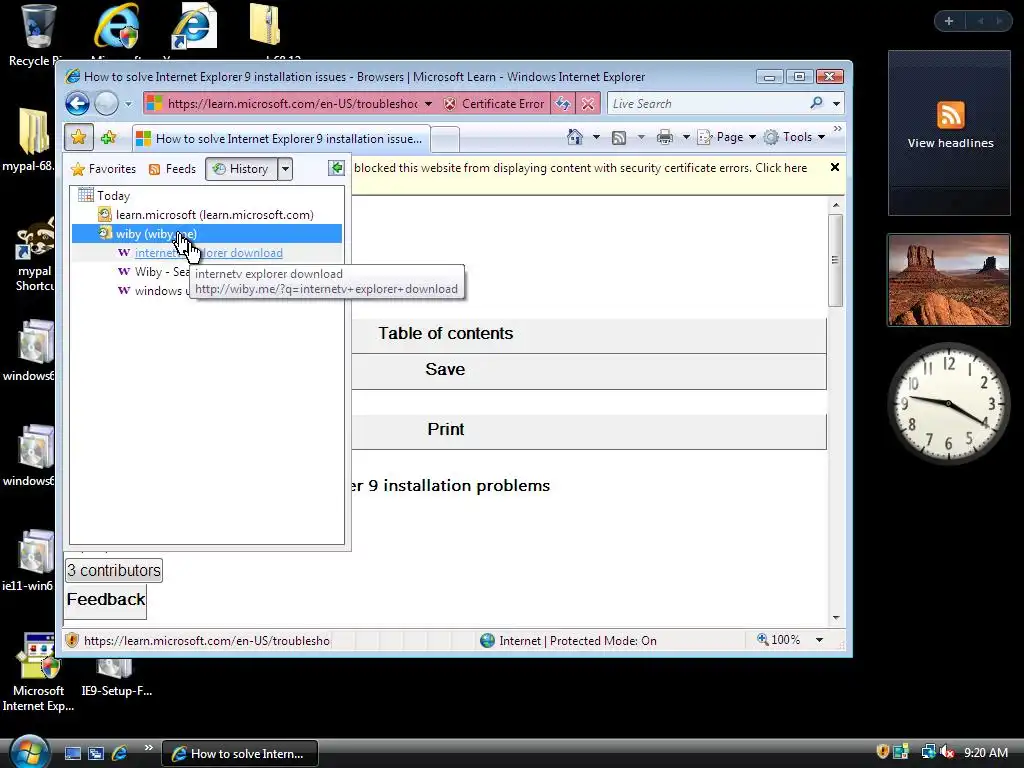The image size is (1024, 768).
Task: Click the search magnifier icon
Action: [816, 103]
